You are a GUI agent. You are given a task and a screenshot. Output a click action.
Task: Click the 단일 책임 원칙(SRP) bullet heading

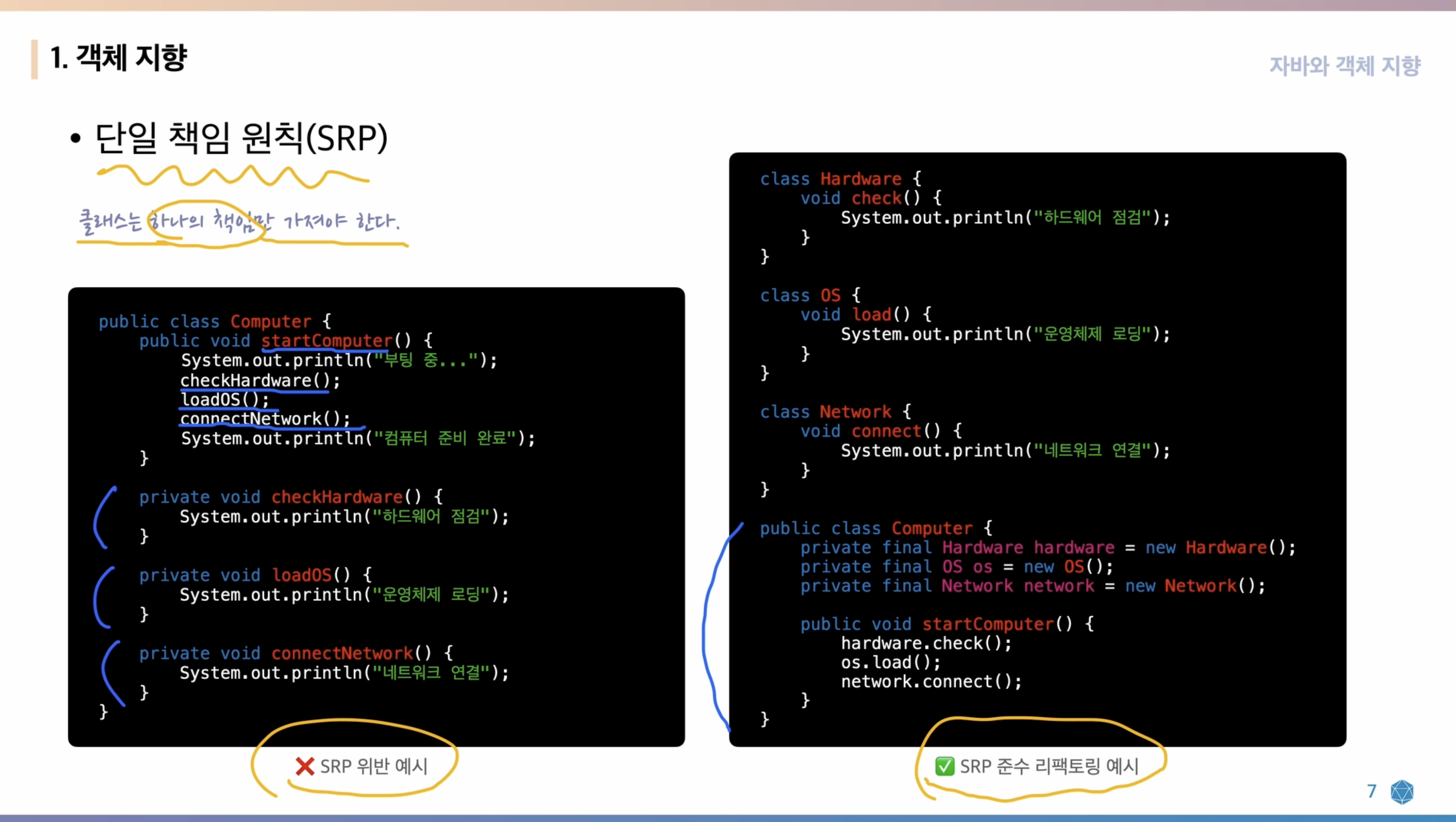click(x=241, y=138)
